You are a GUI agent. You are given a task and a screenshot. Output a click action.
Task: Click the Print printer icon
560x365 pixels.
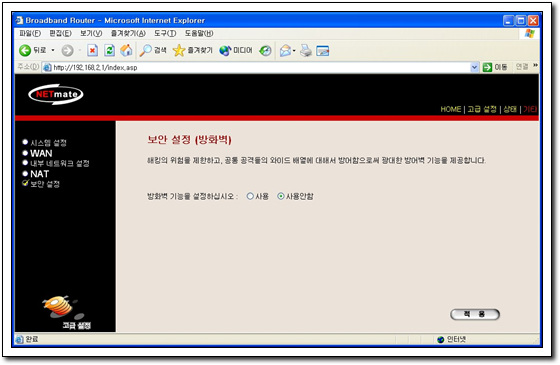(306, 50)
